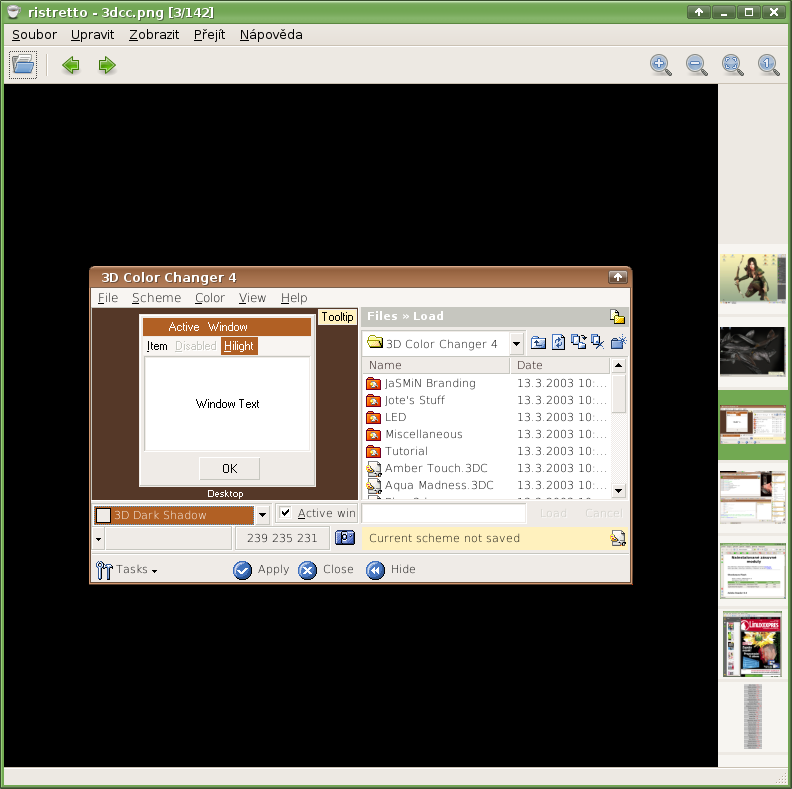792x789 pixels.
Task: Expand the 3D Dark Shadow dropdown
Action: click(263, 515)
